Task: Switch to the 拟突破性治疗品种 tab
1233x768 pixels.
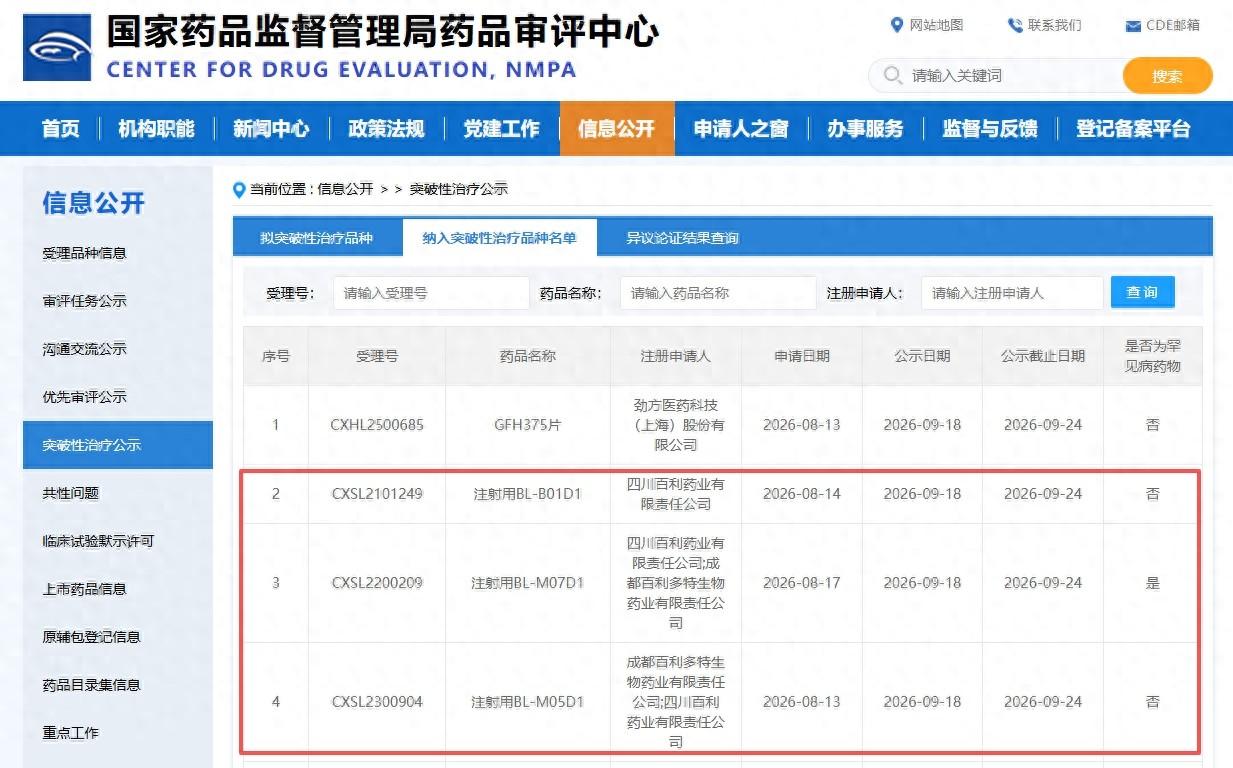Action: pos(316,238)
